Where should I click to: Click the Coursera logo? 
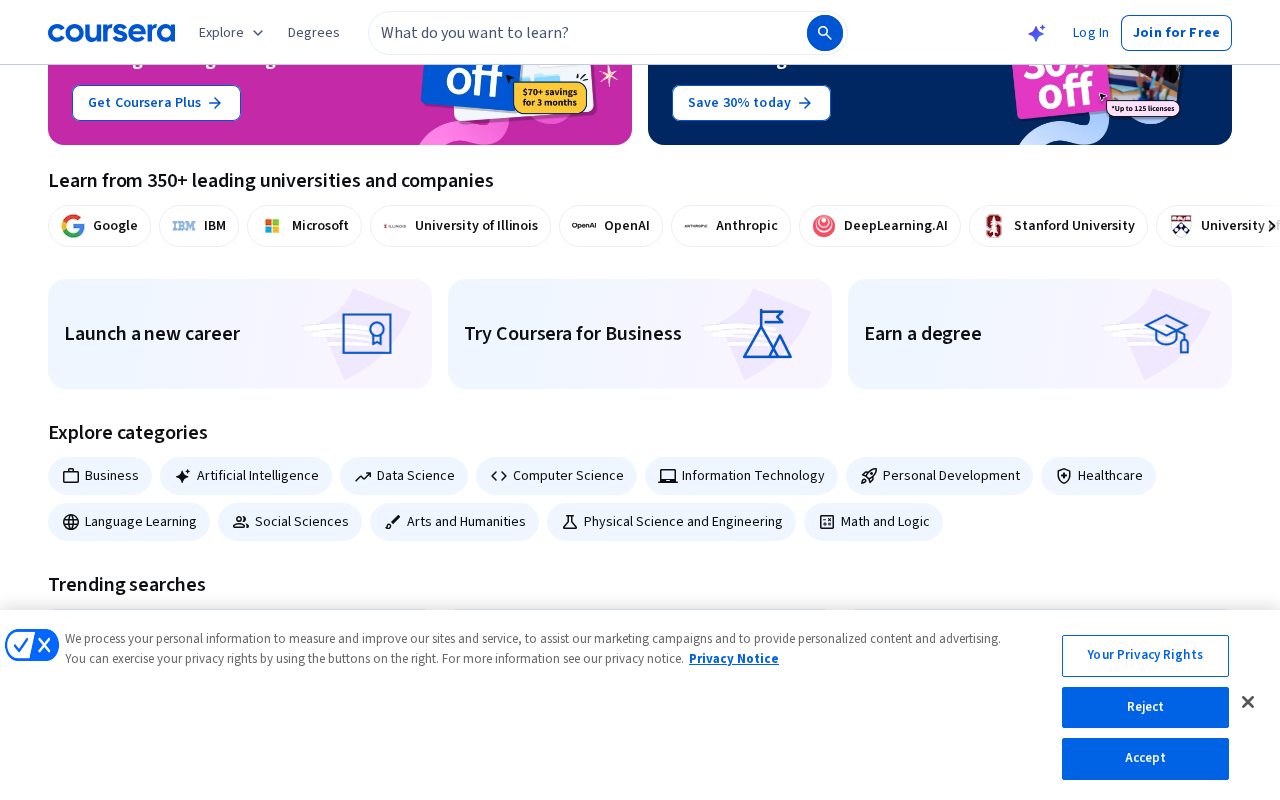pos(111,33)
